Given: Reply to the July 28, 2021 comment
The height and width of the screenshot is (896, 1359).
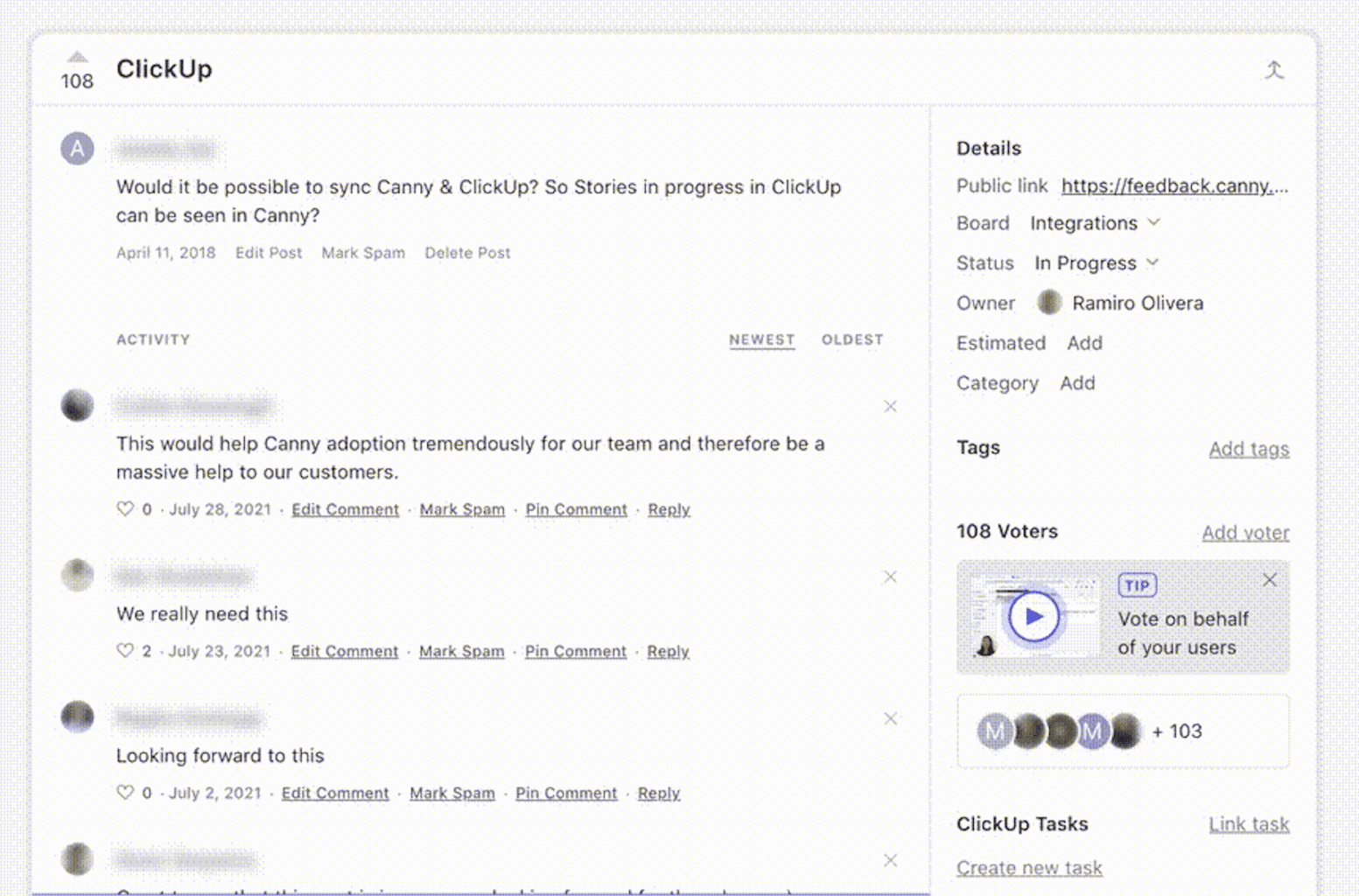Looking at the screenshot, I should tap(669, 509).
